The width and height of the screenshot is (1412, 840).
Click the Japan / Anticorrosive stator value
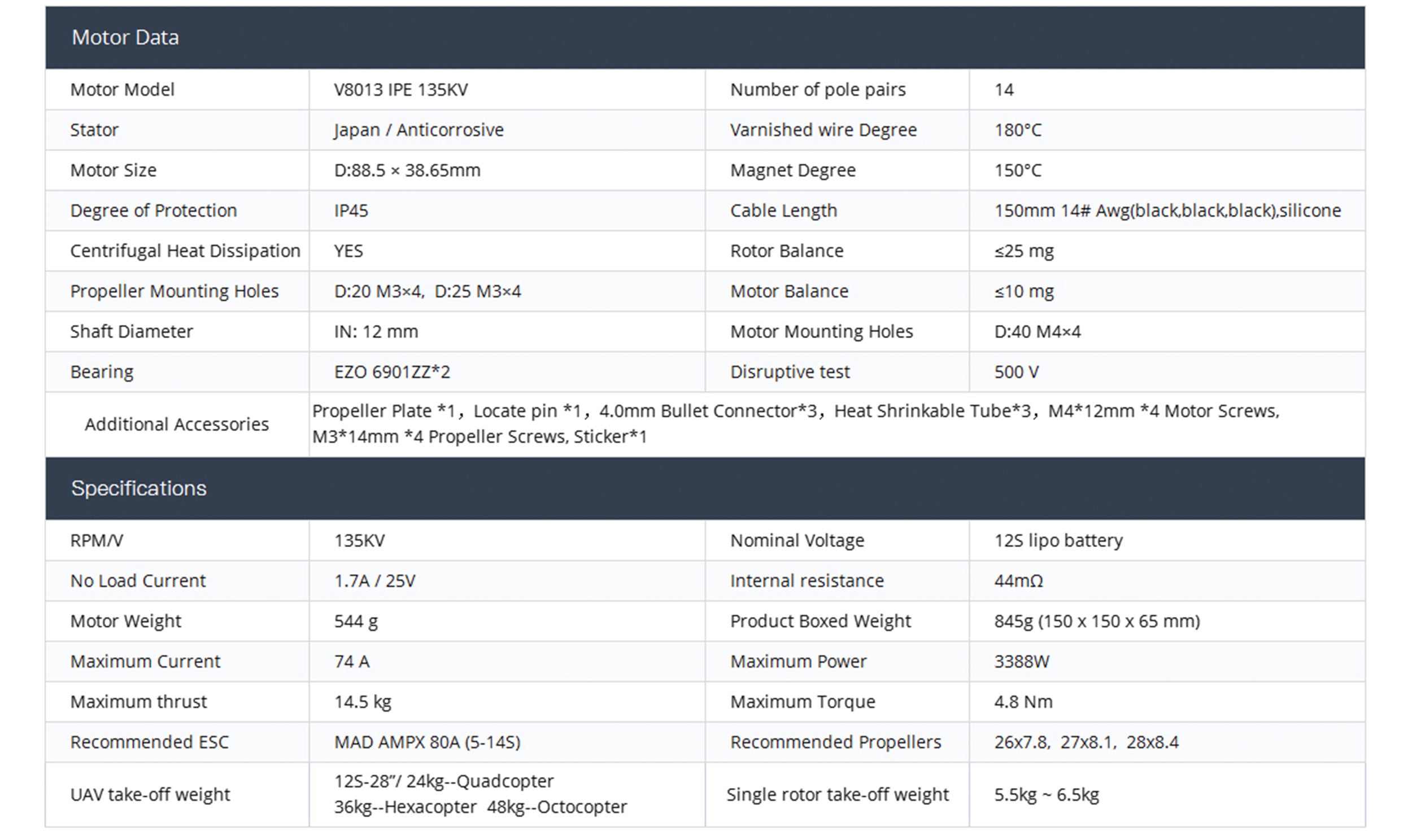419,130
